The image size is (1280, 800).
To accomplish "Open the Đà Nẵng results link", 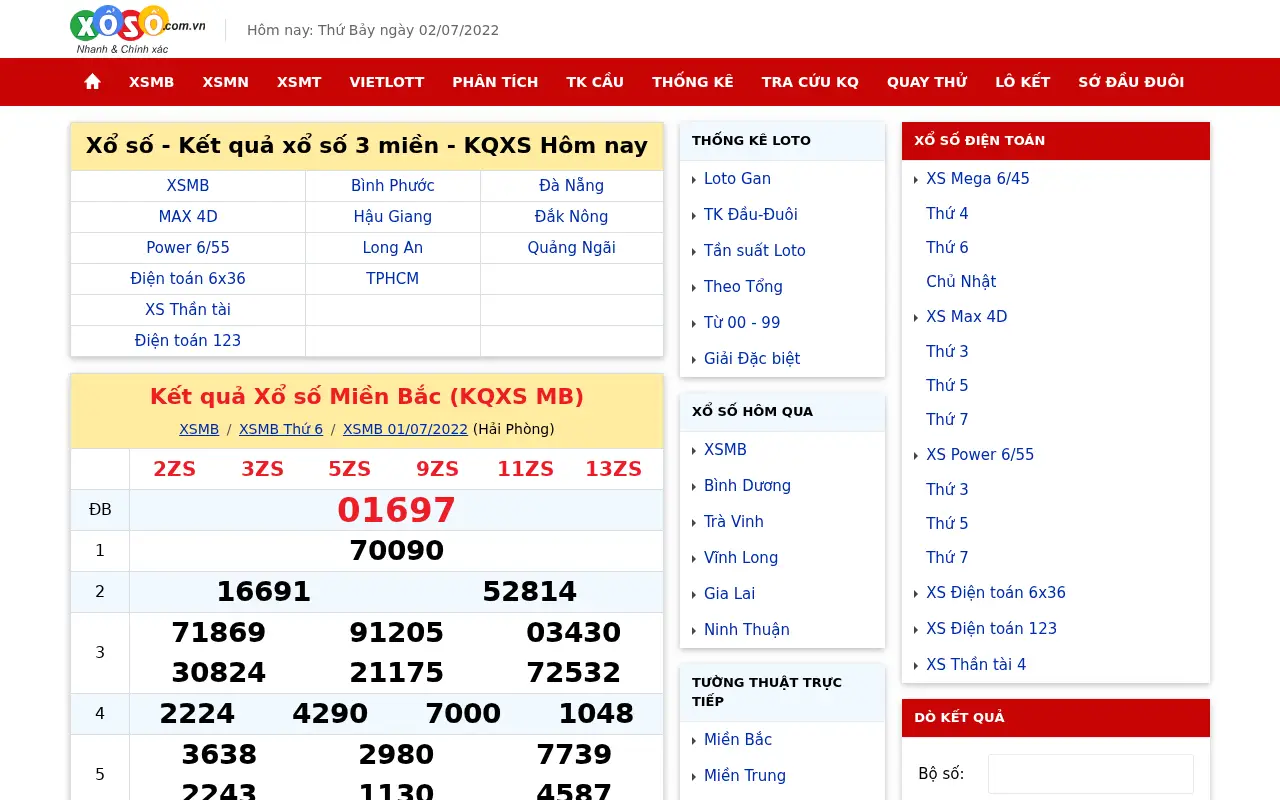I will click(571, 186).
